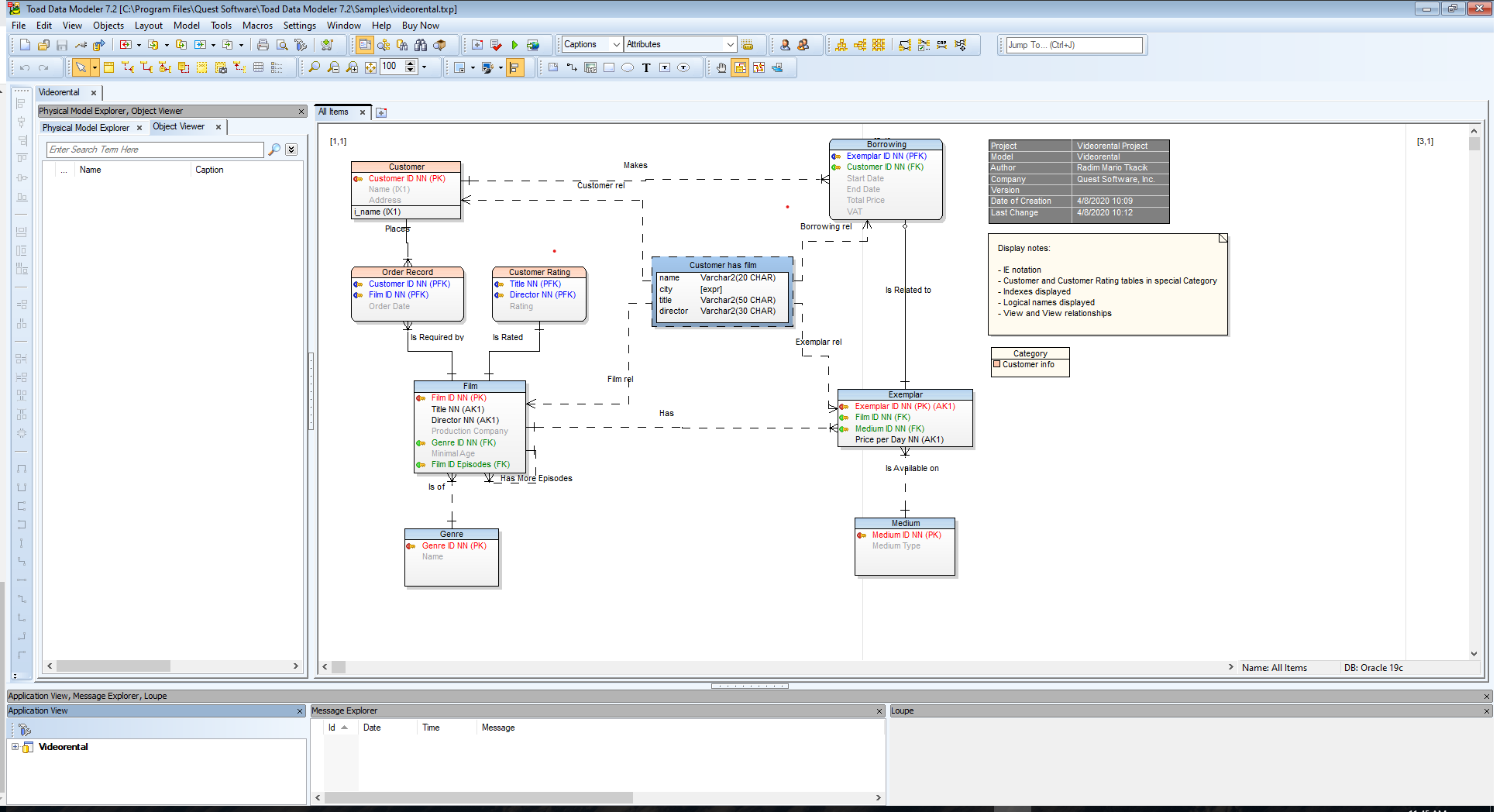The height and width of the screenshot is (812, 1500).
Task: Click the green Run play icon
Action: point(514,45)
